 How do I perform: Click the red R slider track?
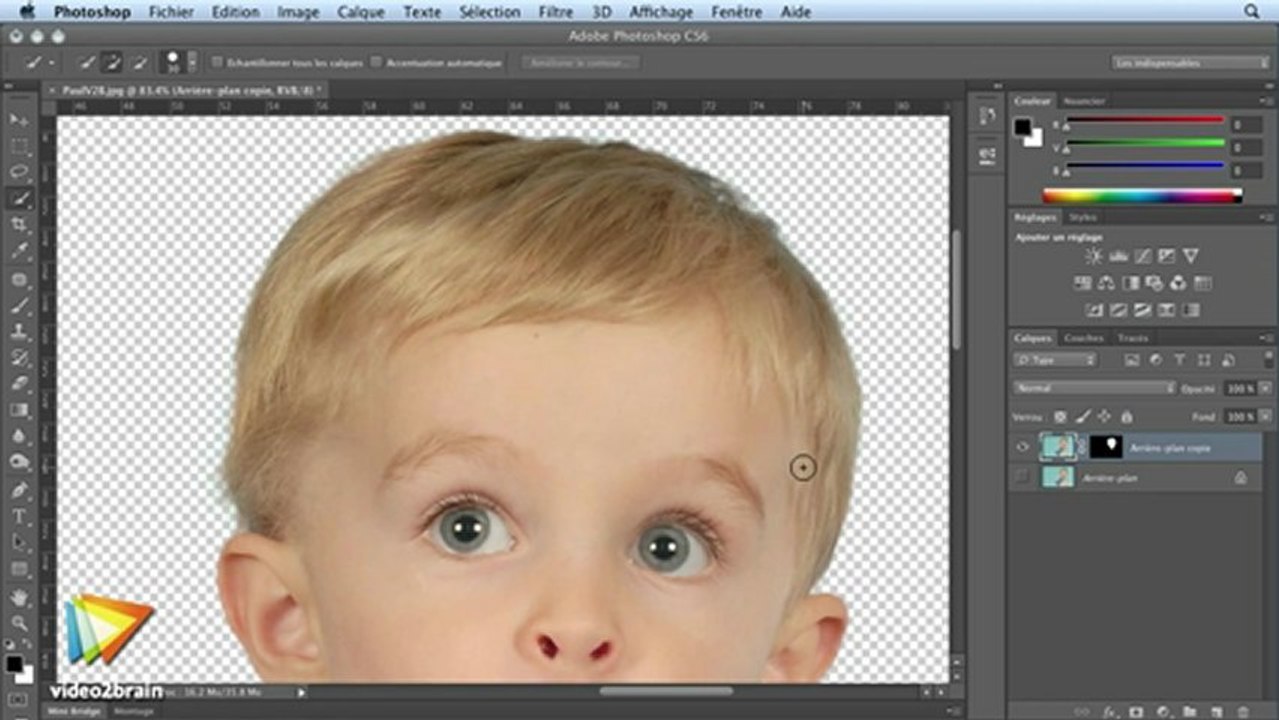point(1145,119)
